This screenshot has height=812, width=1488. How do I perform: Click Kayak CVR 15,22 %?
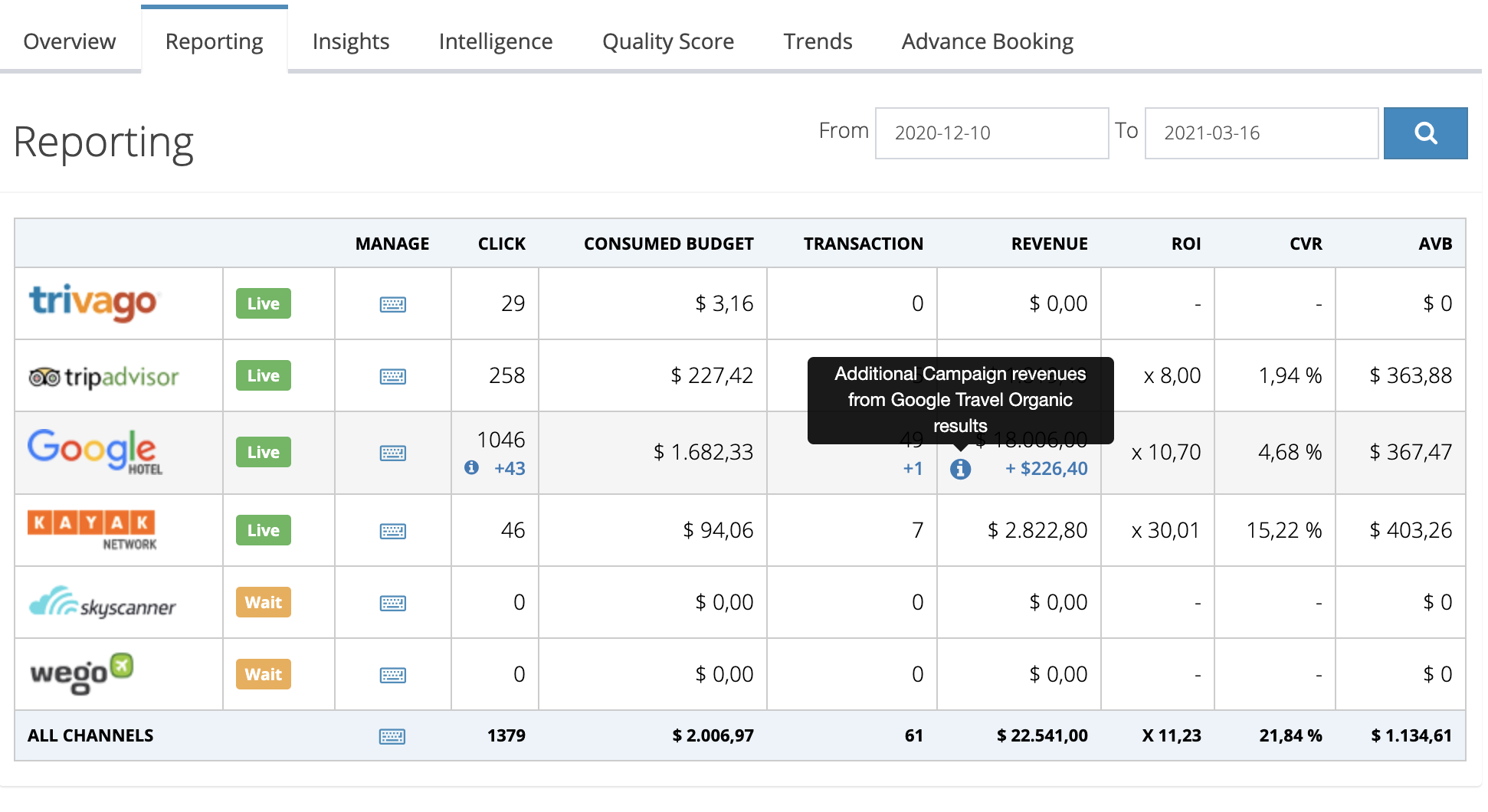[x=1284, y=530]
